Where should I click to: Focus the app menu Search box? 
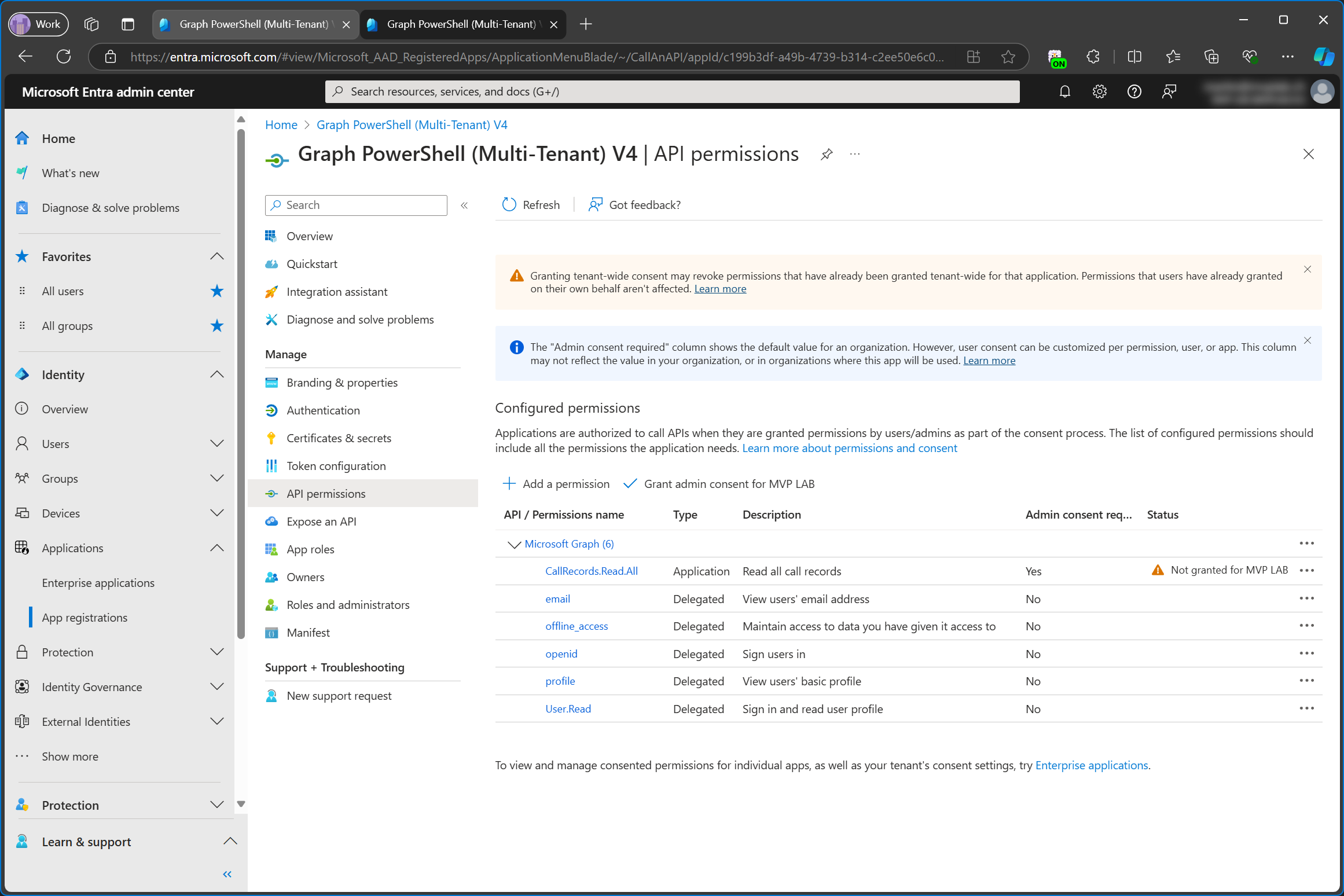[356, 205]
